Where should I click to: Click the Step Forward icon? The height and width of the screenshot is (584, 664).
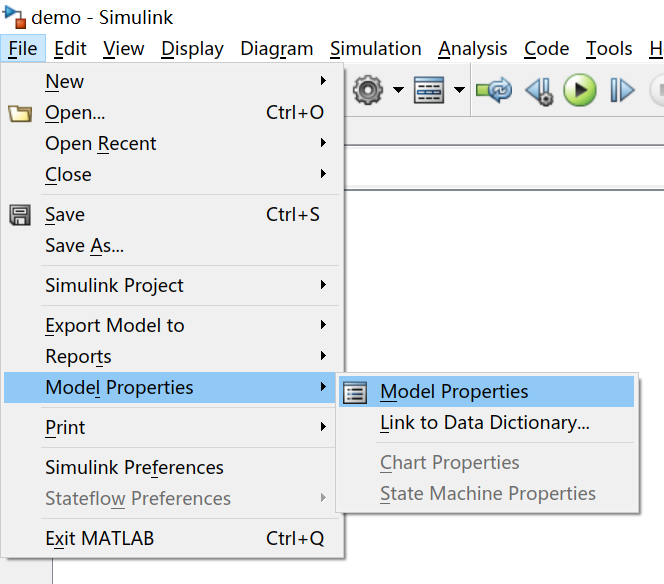(622, 90)
